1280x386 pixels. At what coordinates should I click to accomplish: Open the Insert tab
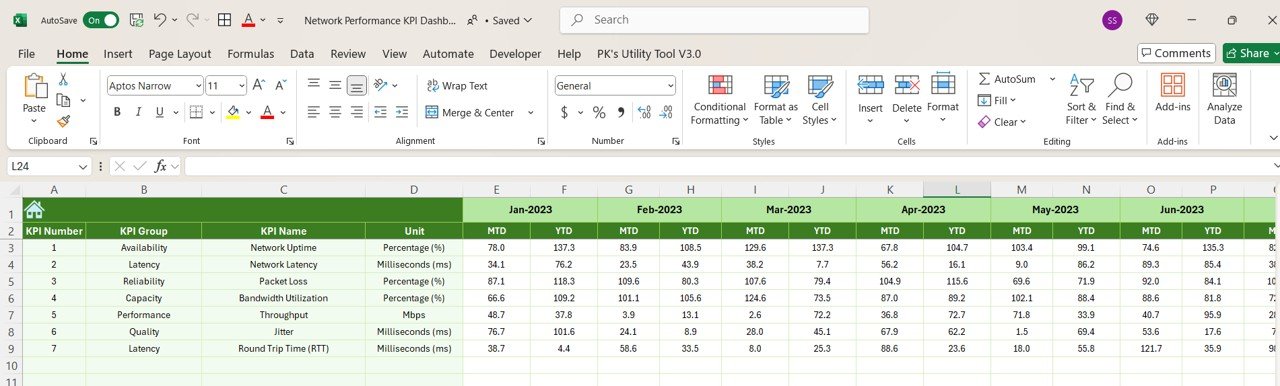118,54
